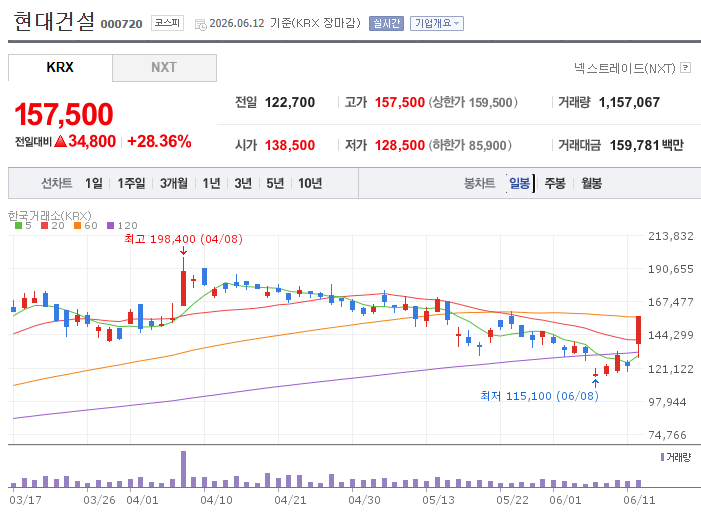
Task: Click the lower limit price 하한가 85,900
Action: (x=470, y=145)
